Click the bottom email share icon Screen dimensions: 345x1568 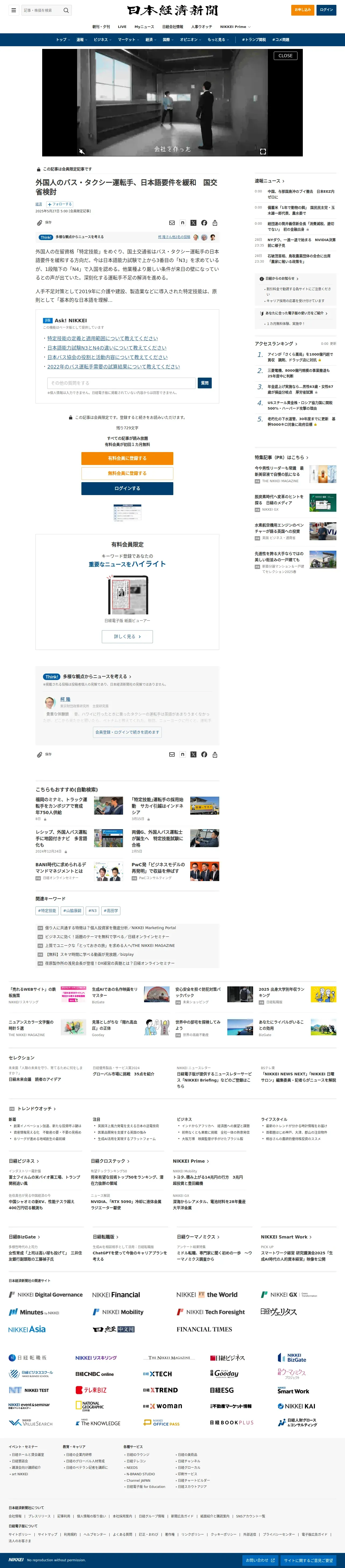172,754
